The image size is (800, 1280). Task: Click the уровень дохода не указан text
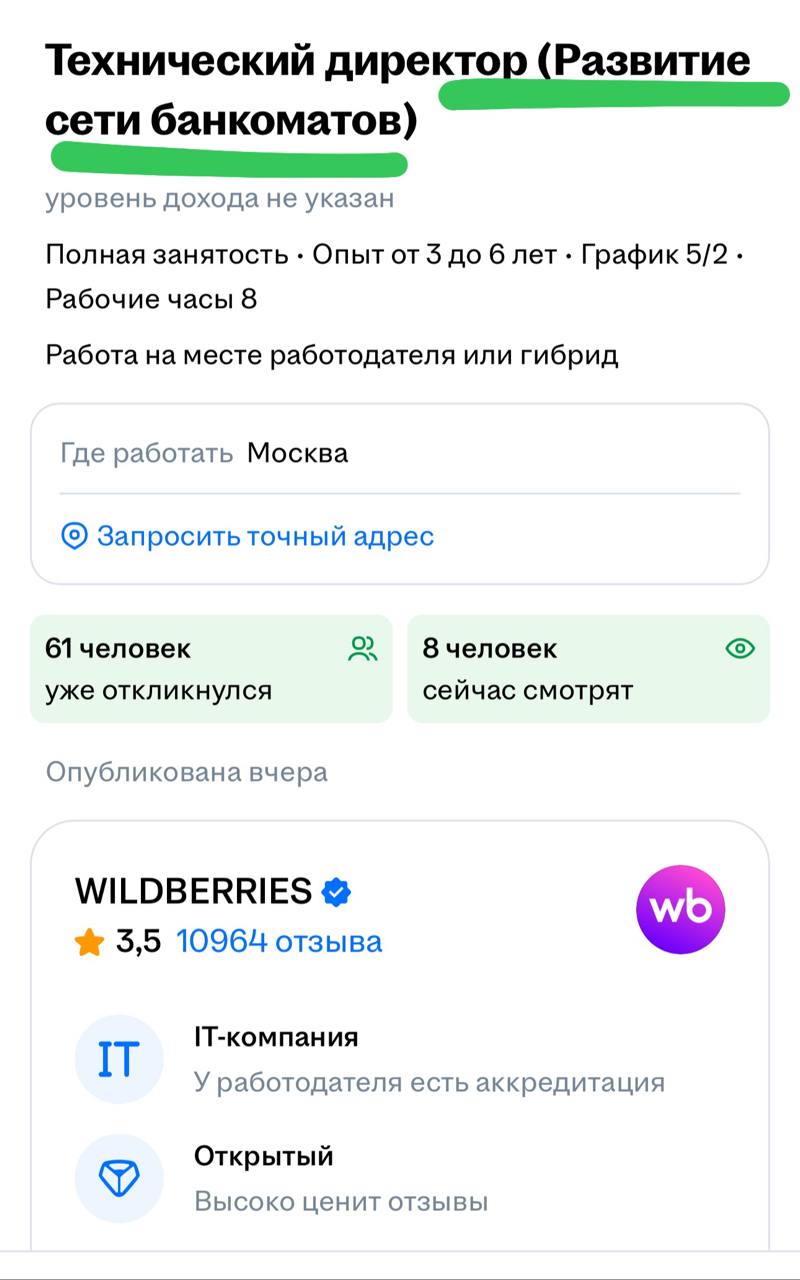[x=220, y=199]
